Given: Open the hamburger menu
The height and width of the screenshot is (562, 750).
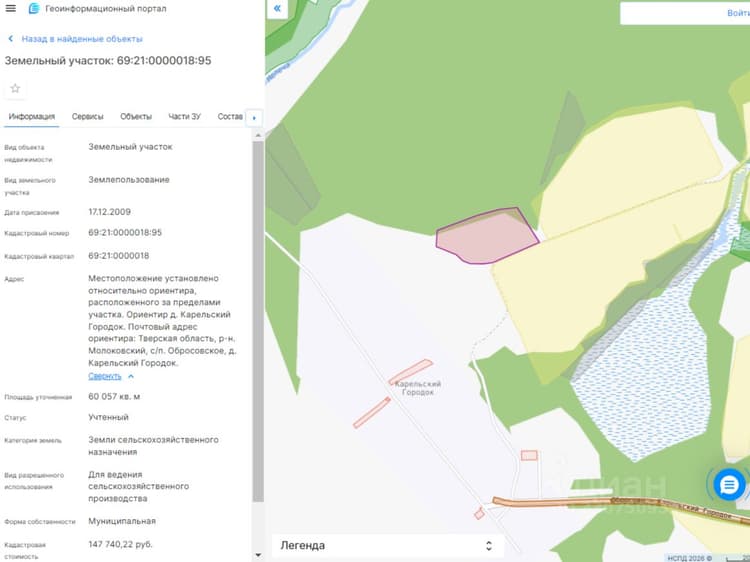Looking at the screenshot, I should coord(11,8).
